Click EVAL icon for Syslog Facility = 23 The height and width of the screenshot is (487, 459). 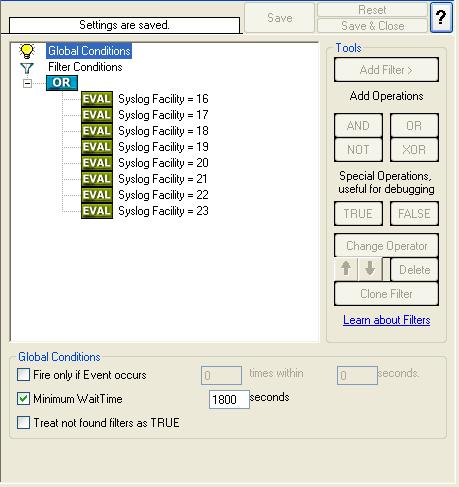pos(97,211)
